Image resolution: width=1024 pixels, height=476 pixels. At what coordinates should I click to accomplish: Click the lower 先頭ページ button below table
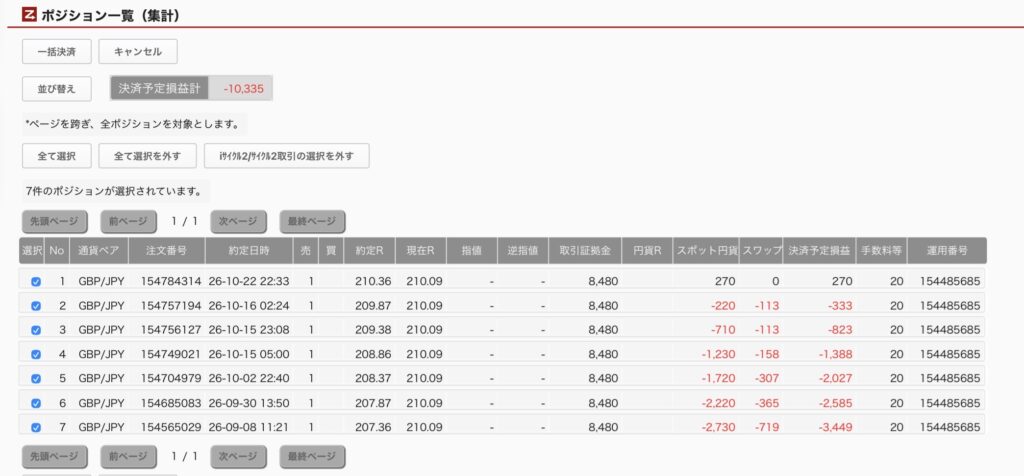[x=55, y=456]
